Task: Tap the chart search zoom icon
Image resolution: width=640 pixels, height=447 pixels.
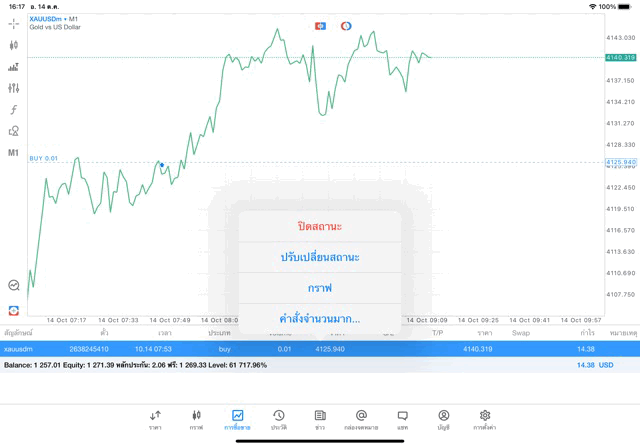Action: click(14, 285)
